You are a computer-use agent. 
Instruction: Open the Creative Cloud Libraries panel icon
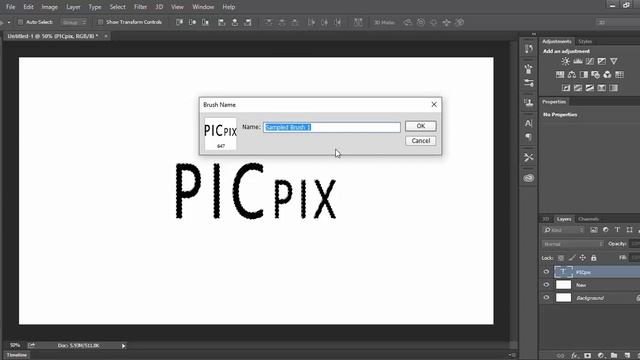click(529, 178)
